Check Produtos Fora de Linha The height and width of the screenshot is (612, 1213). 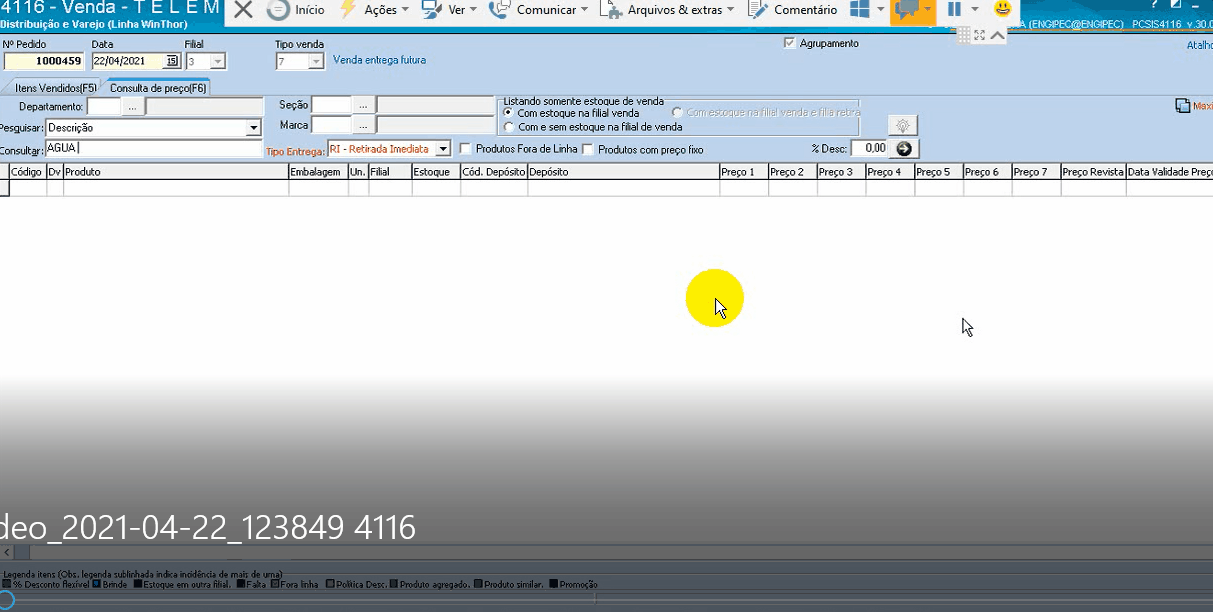tap(465, 149)
